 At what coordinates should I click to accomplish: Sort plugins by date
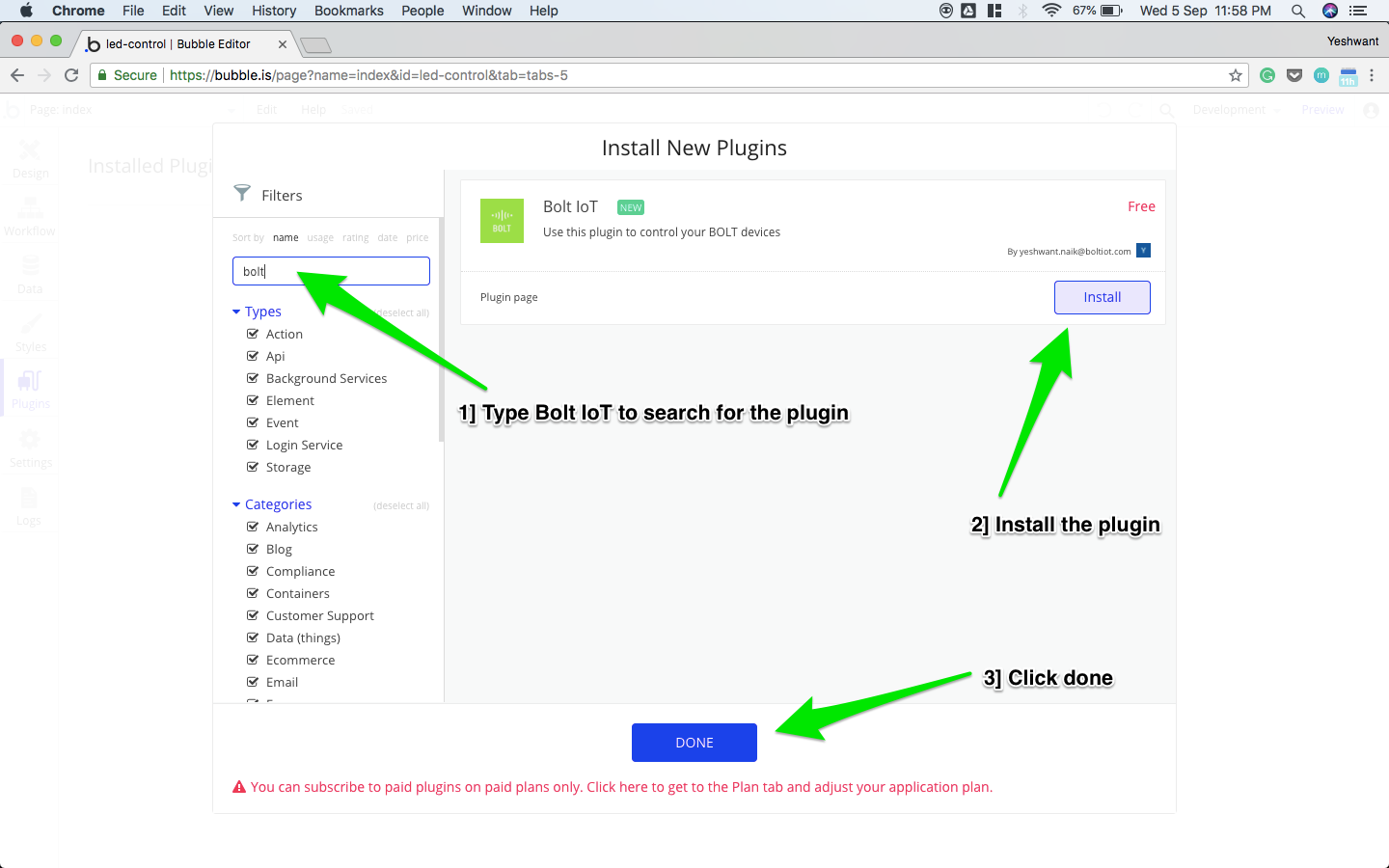tap(388, 237)
